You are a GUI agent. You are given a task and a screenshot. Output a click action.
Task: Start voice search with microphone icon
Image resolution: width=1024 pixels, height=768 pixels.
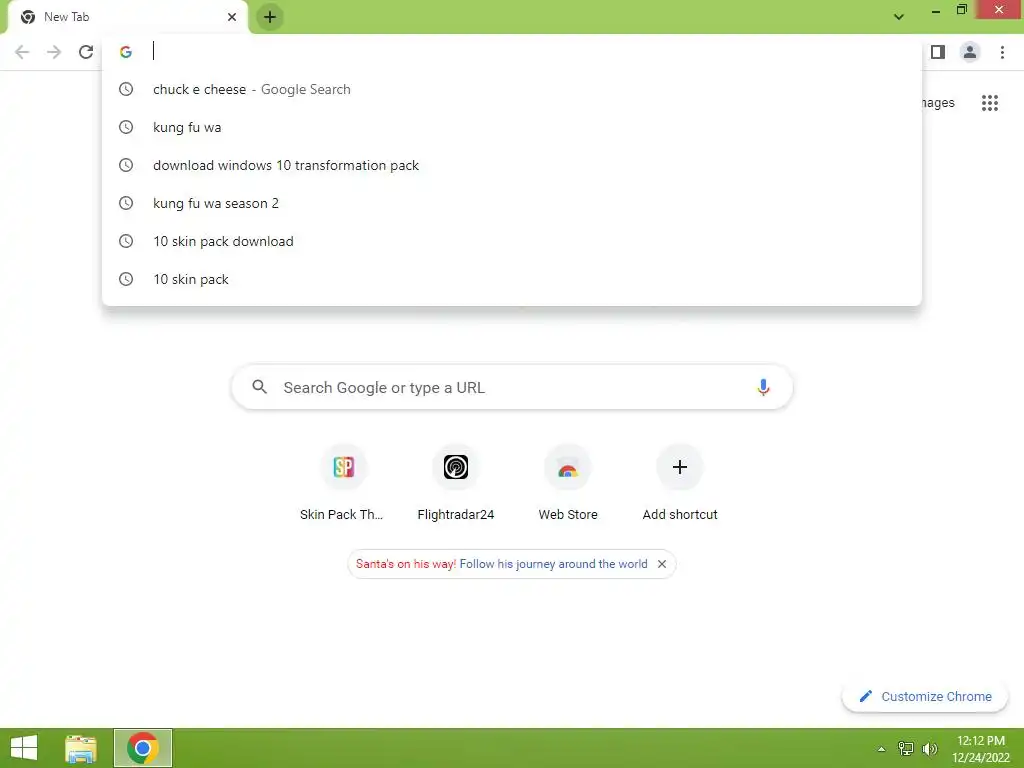click(x=763, y=387)
